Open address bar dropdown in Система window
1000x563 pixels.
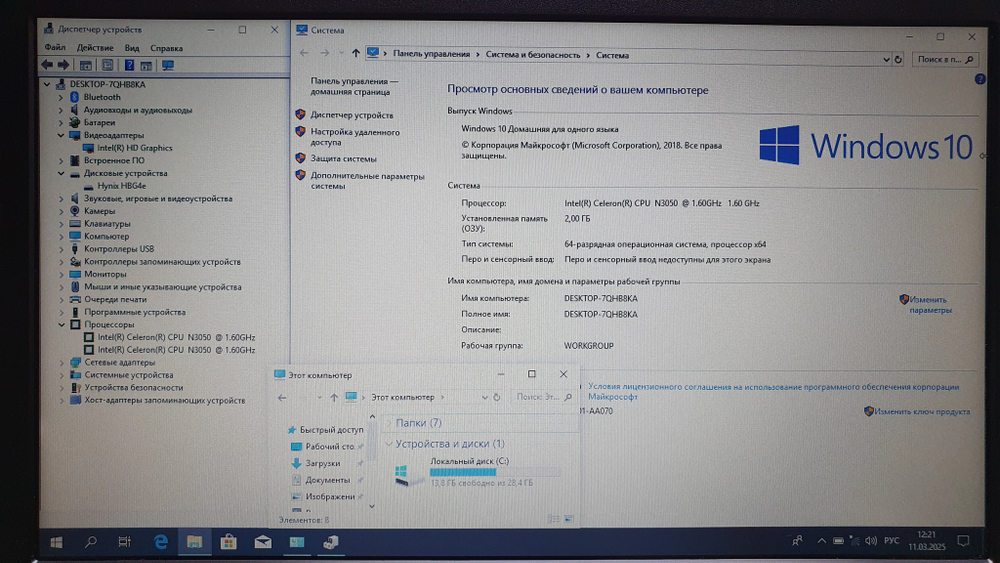click(x=886, y=59)
